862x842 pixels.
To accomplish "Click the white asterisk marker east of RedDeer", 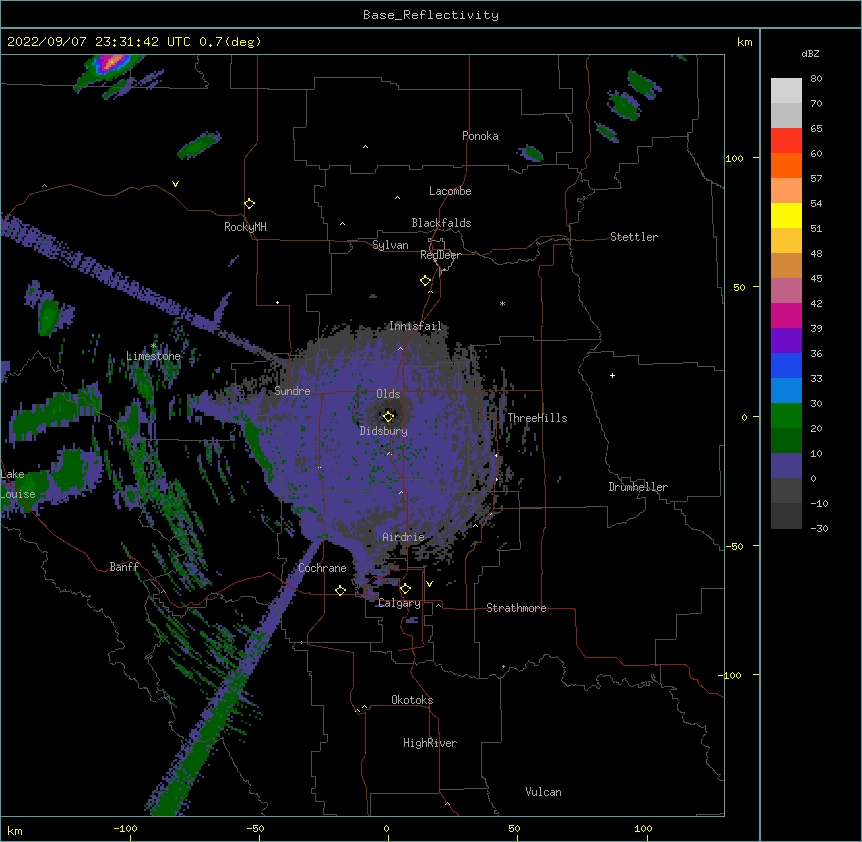I will 502,303.
